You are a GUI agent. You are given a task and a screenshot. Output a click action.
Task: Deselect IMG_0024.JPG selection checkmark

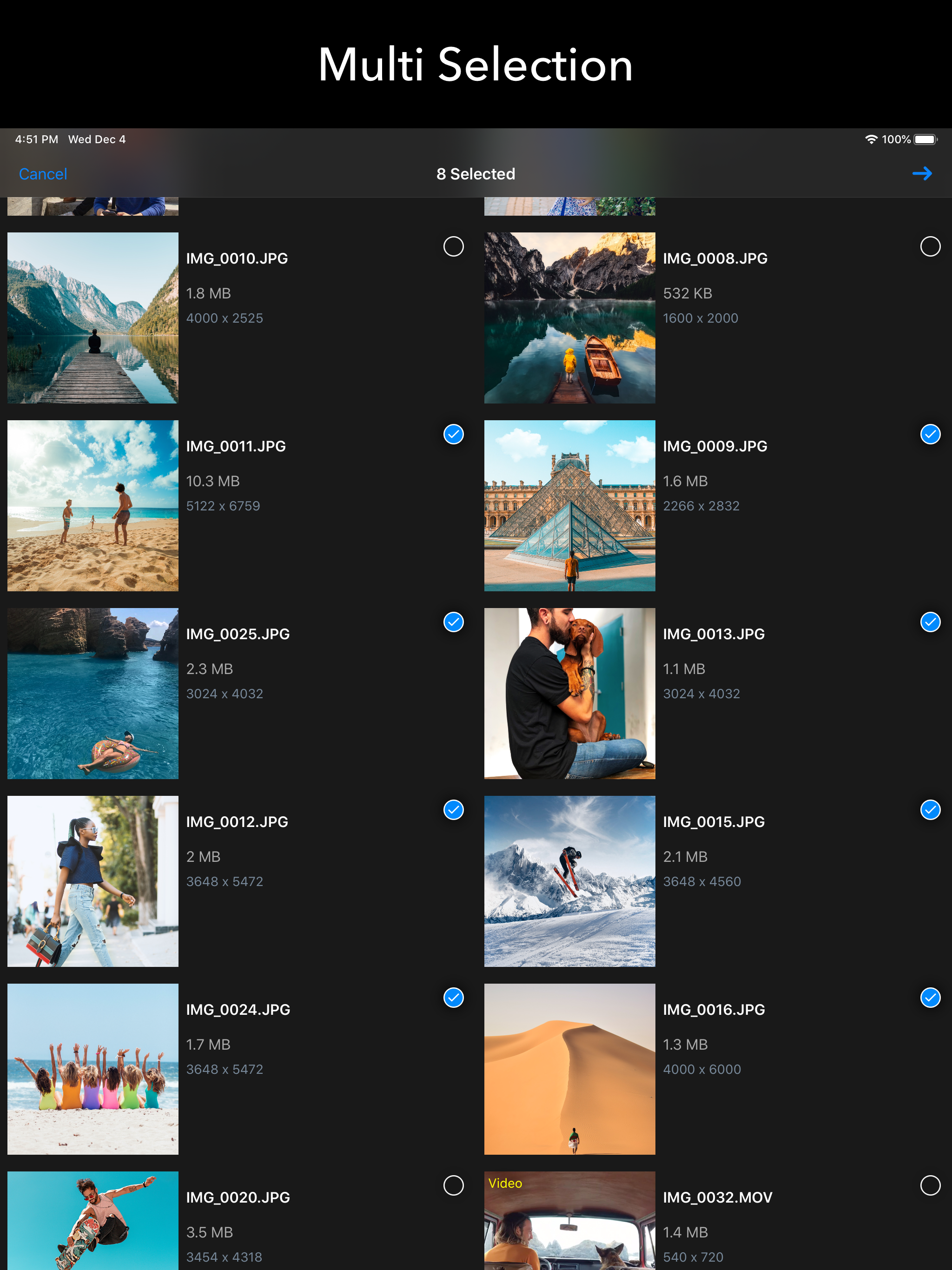point(453,997)
